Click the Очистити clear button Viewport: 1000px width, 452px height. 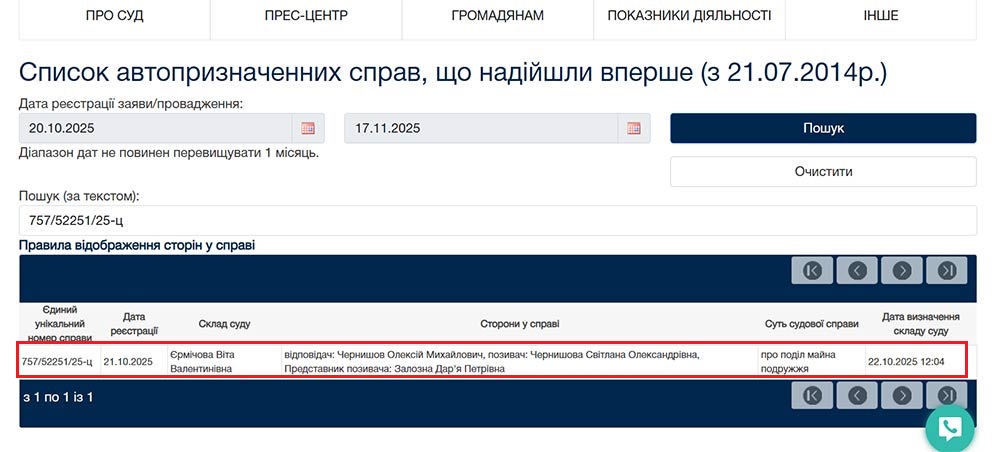pos(823,171)
